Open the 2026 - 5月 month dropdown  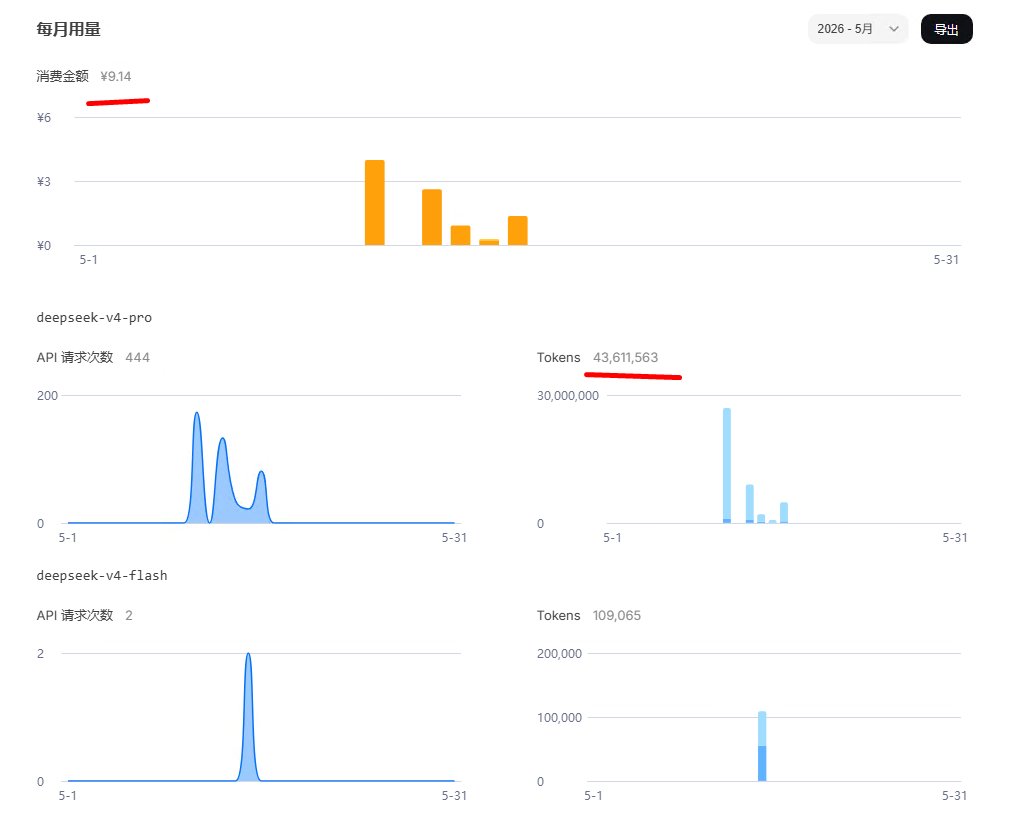pos(858,29)
